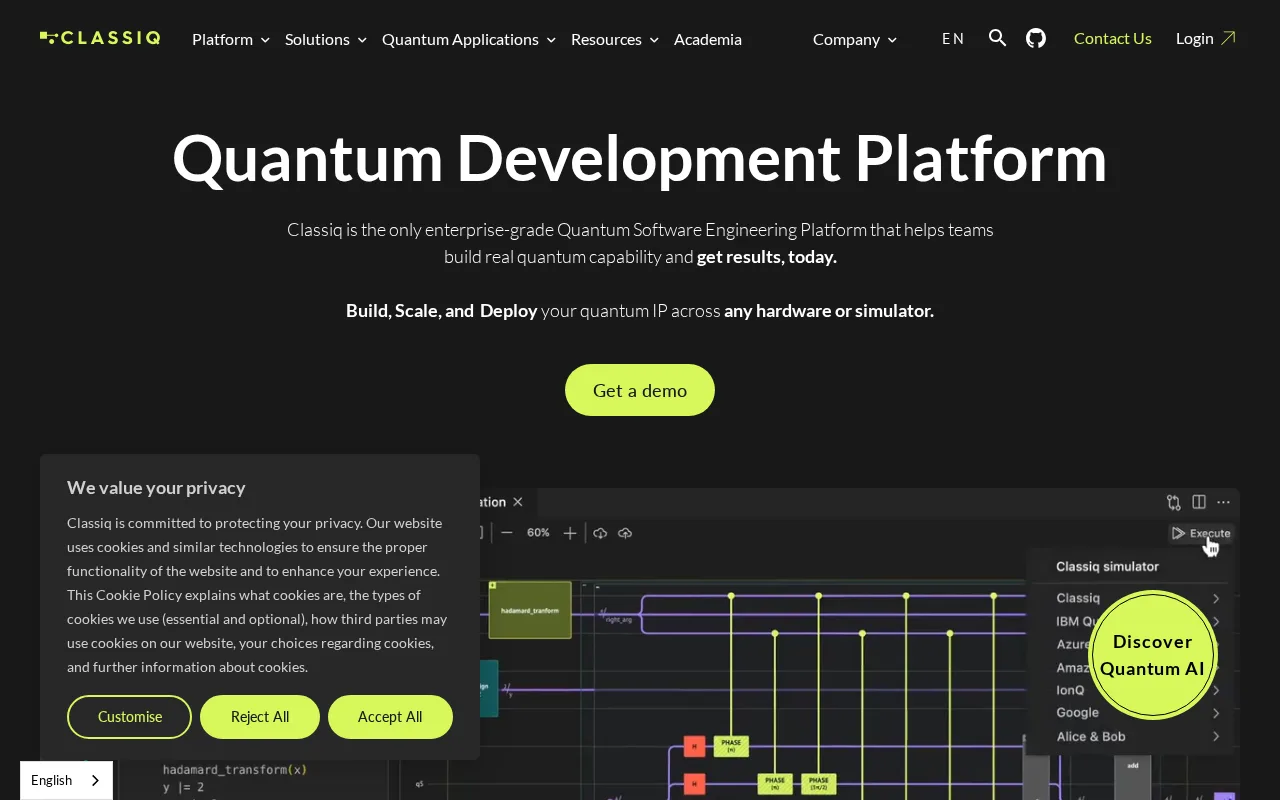This screenshot has width=1280, height=800.
Task: Click the Execute play button
Action: pos(1201,533)
